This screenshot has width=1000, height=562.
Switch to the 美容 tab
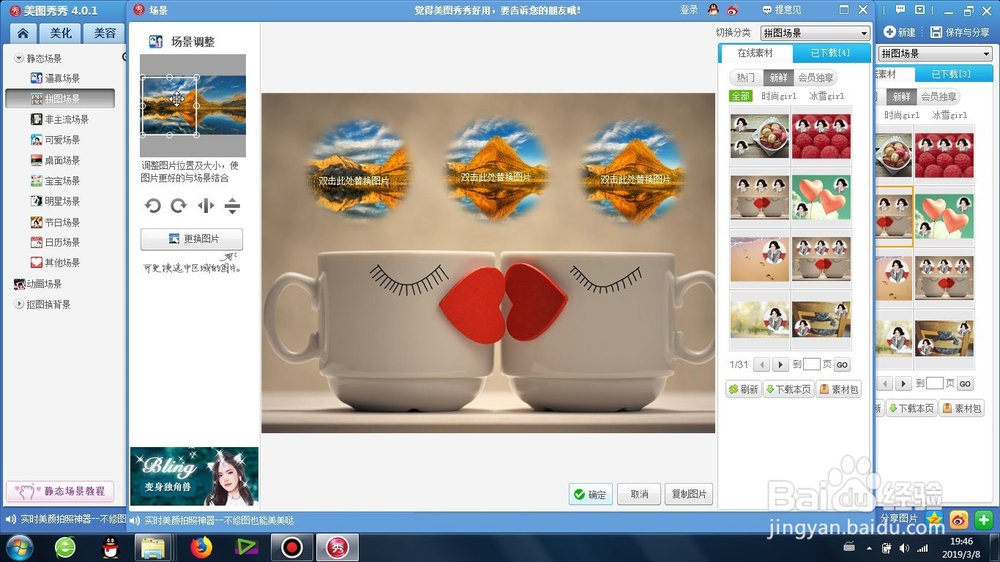(105, 33)
